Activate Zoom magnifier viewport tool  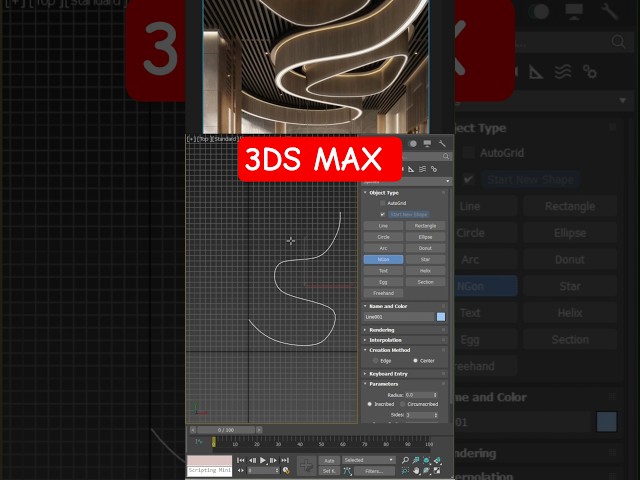point(405,460)
